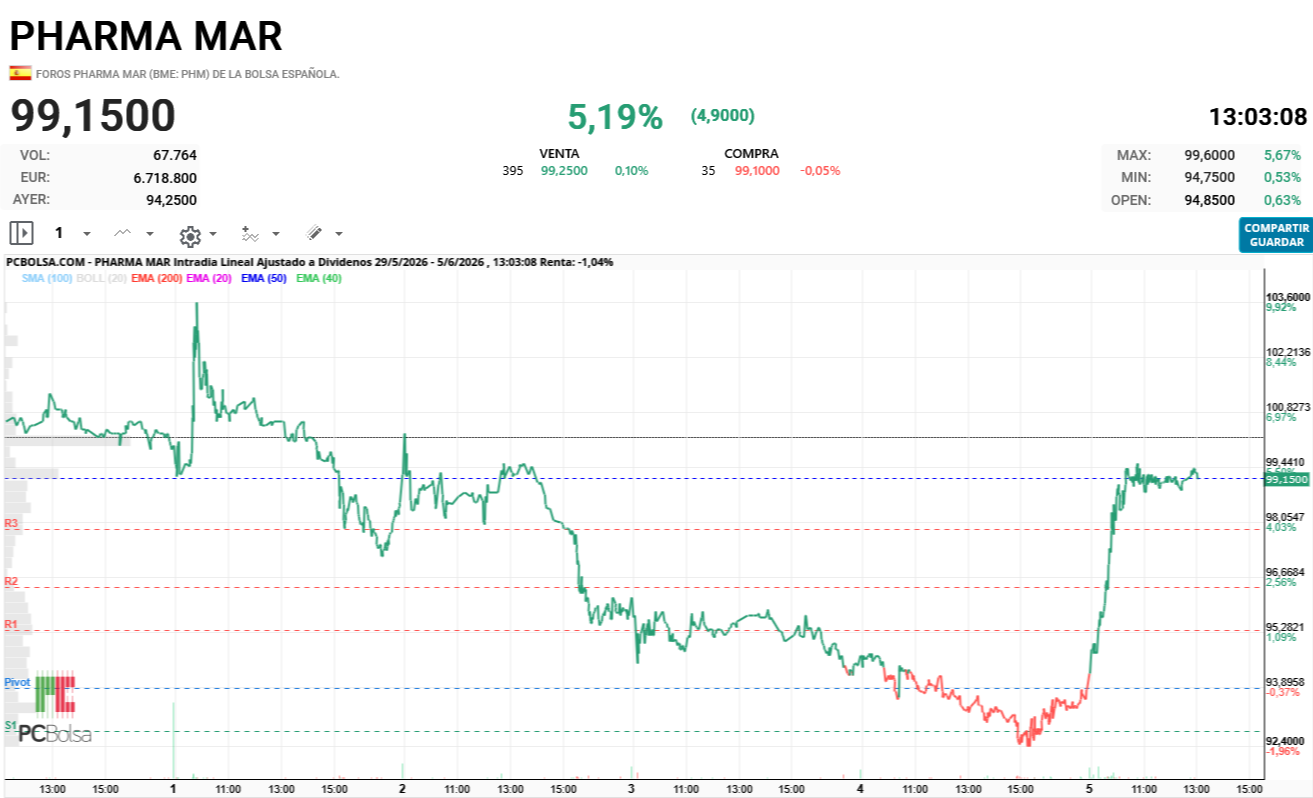Click 96,6684 on the price axis

pyautogui.click(x=1288, y=572)
